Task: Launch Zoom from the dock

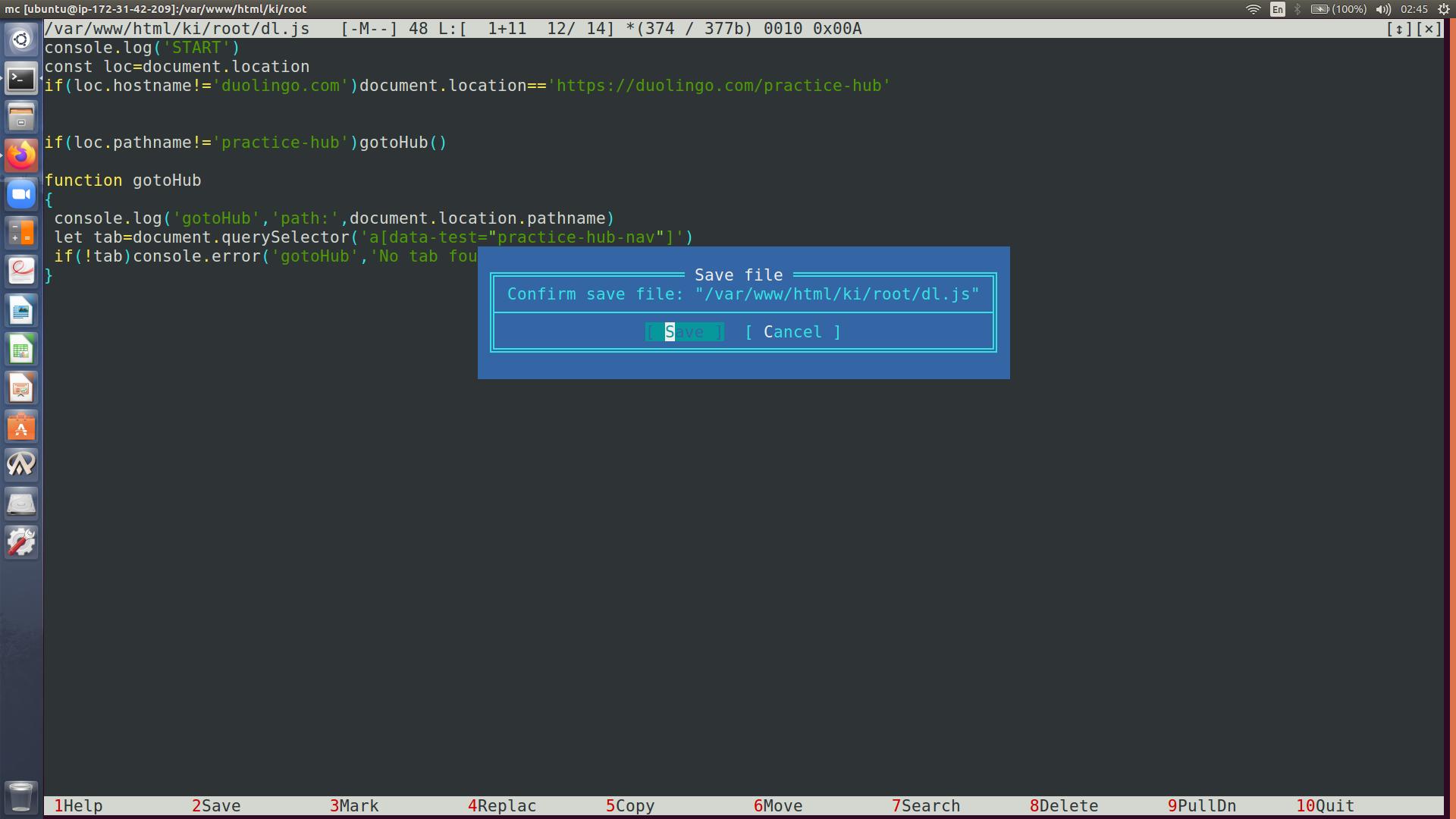Action: point(21,194)
